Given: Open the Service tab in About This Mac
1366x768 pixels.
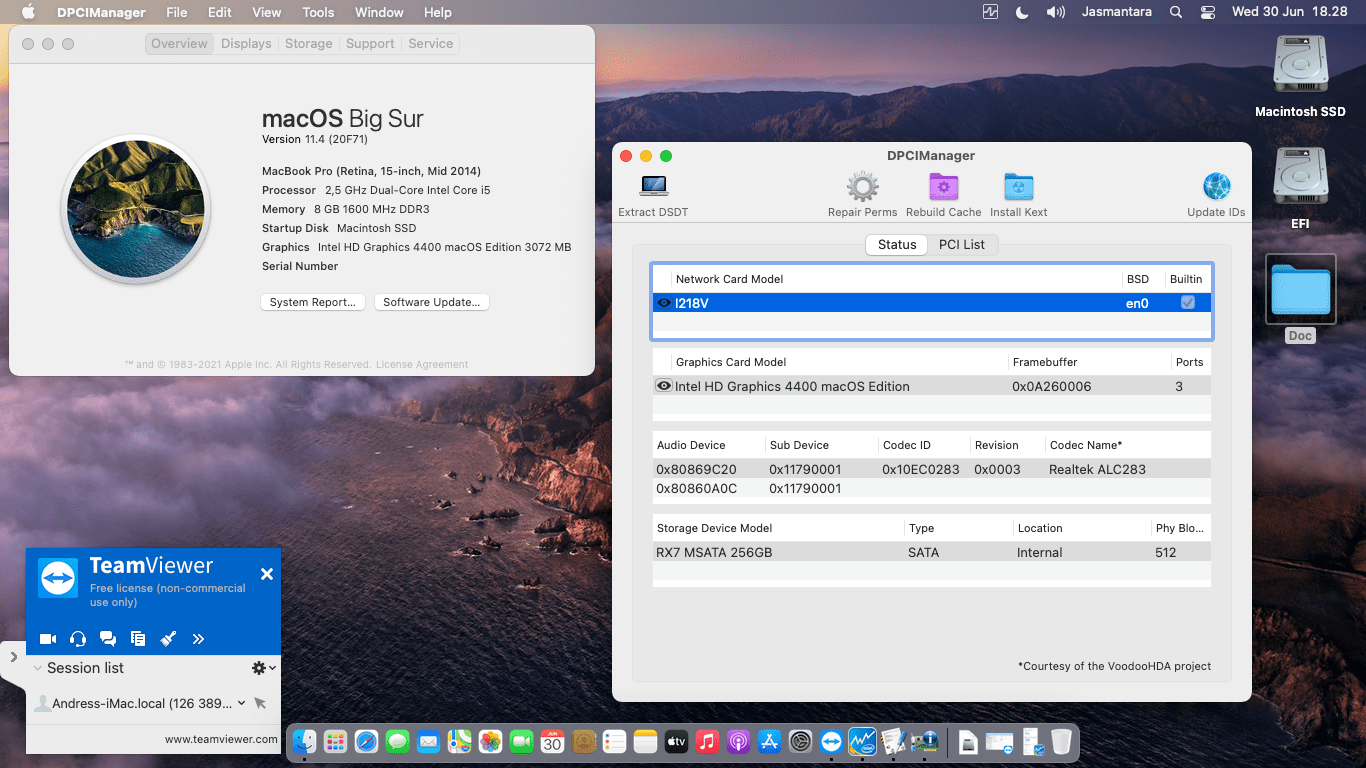Looking at the screenshot, I should coord(431,44).
